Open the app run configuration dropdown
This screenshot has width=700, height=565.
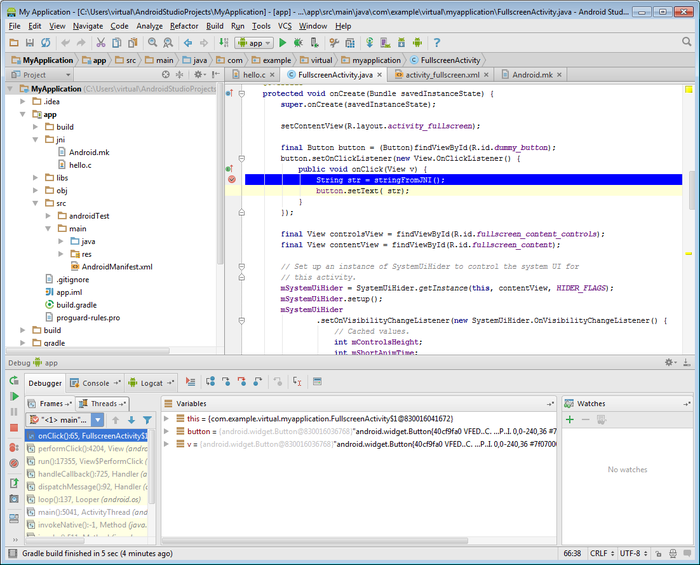pos(254,43)
